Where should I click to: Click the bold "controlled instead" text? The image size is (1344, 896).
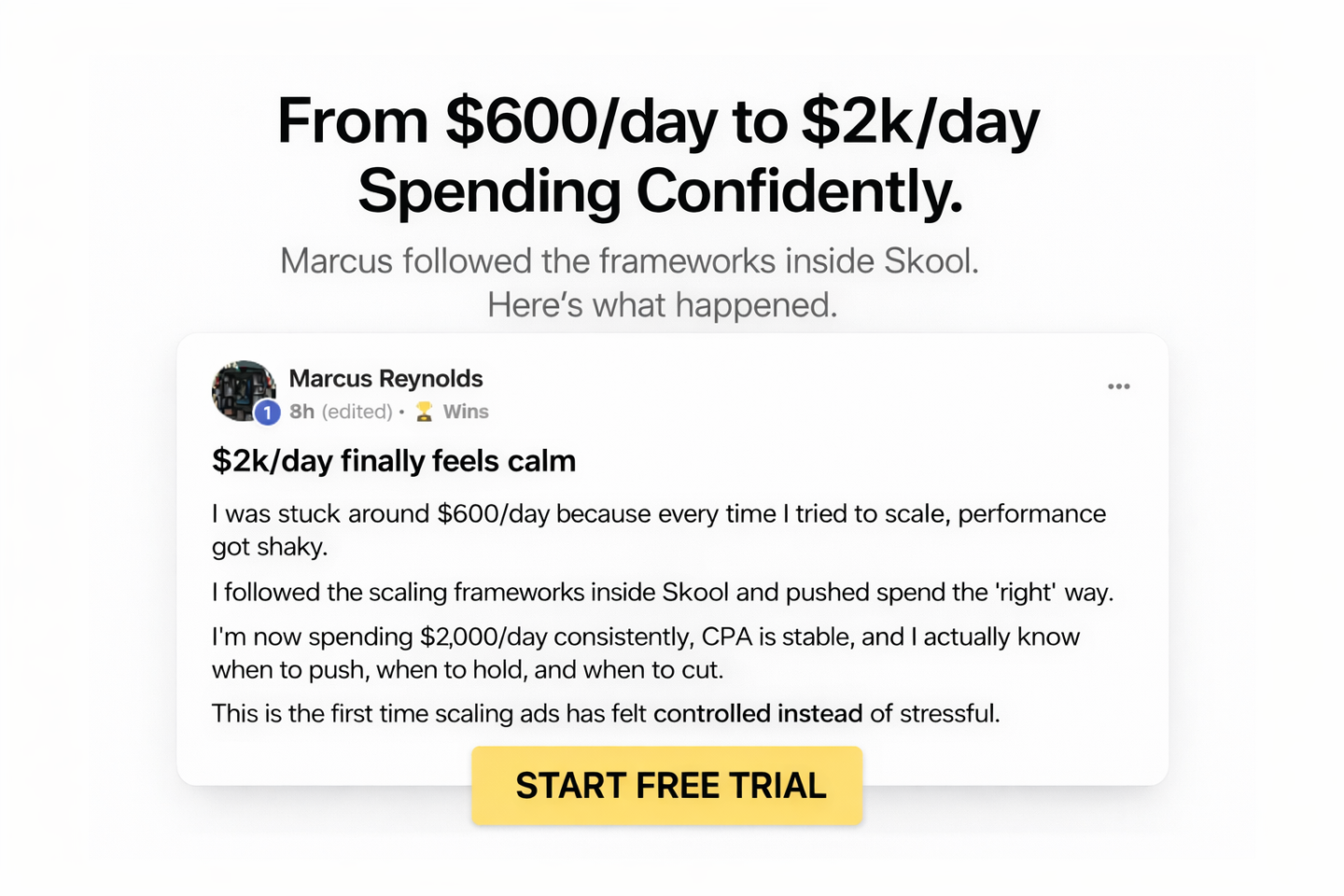pos(757,714)
